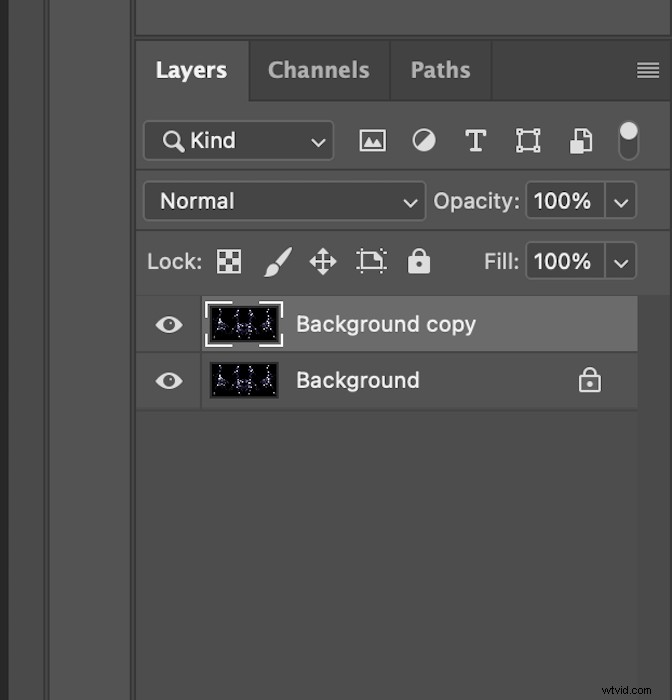Open the Opacity slider arrow
This screenshot has width=672, height=700.
tap(621, 201)
